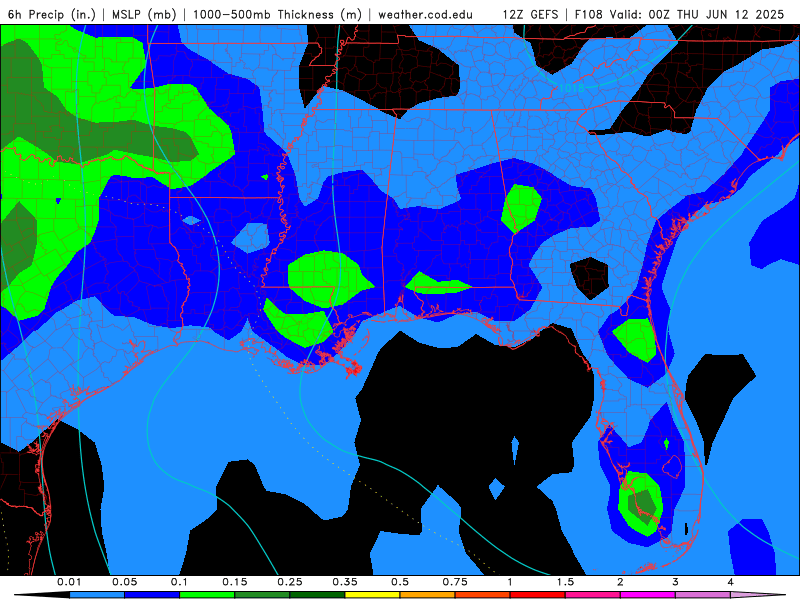This screenshot has height=600, width=800.
Task: Click 'F108 Valid: 00Z THU JUN 12 2025' text
Action: pos(679,14)
